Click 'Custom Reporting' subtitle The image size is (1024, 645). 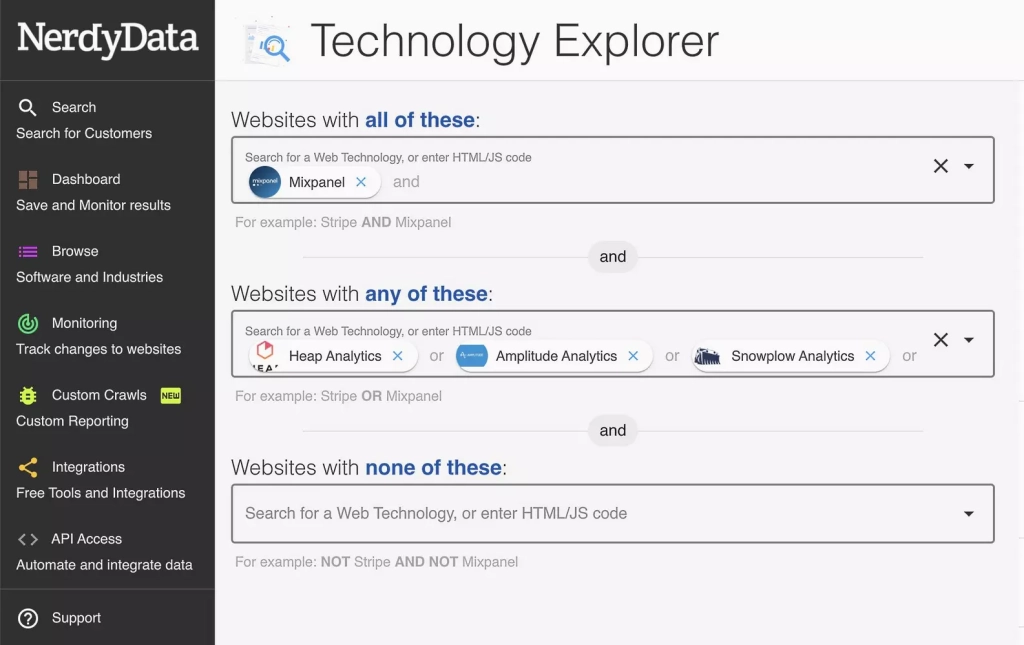pyautogui.click(x=72, y=421)
